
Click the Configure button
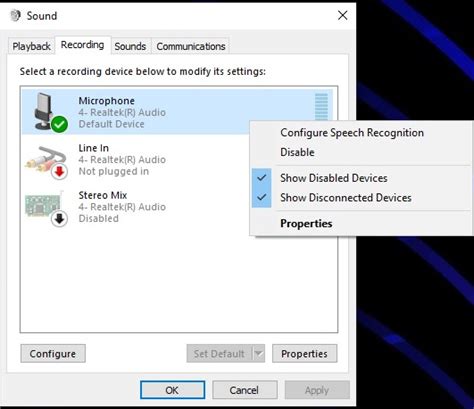[x=53, y=354]
